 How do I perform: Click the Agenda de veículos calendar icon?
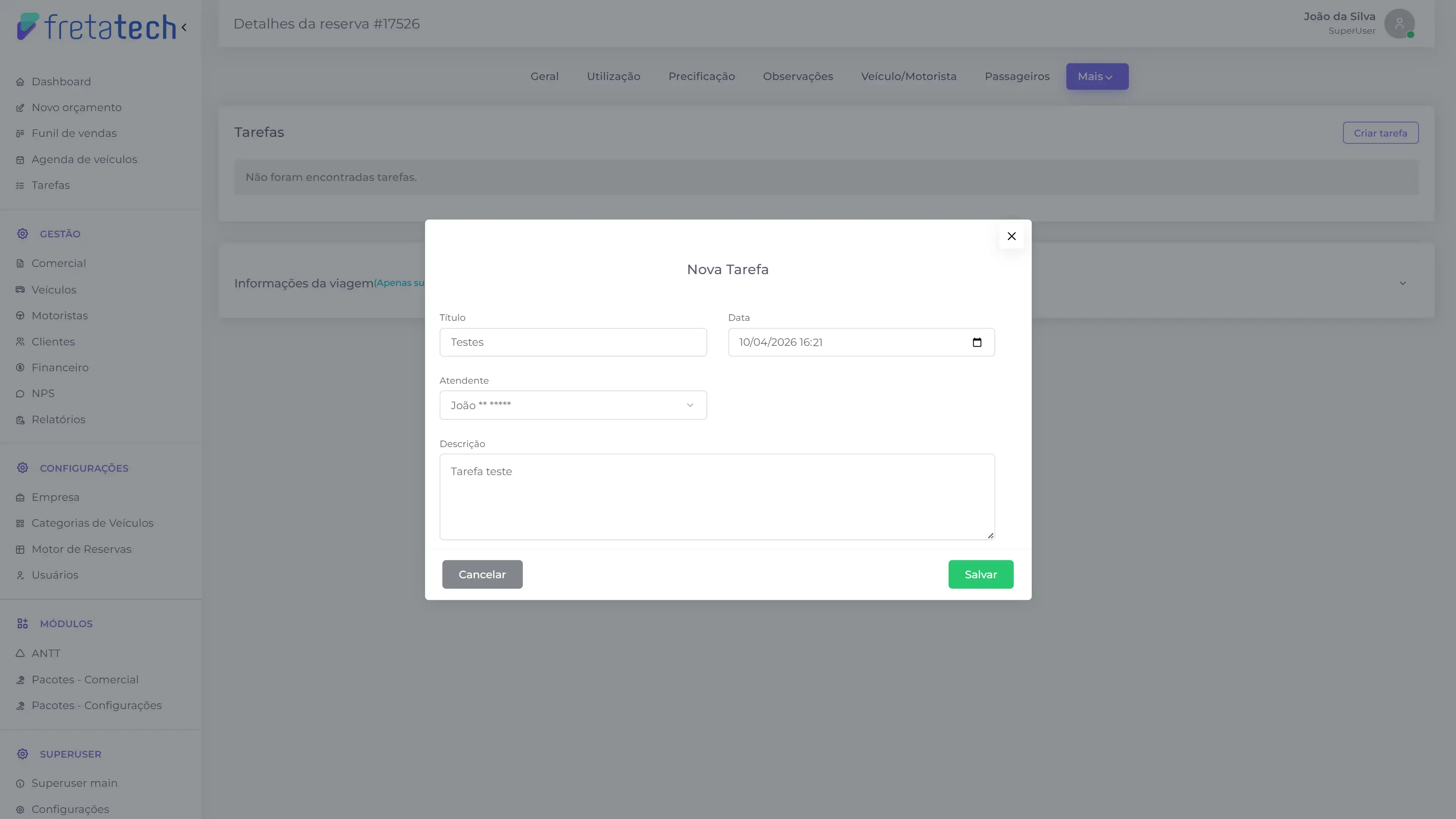[20, 160]
